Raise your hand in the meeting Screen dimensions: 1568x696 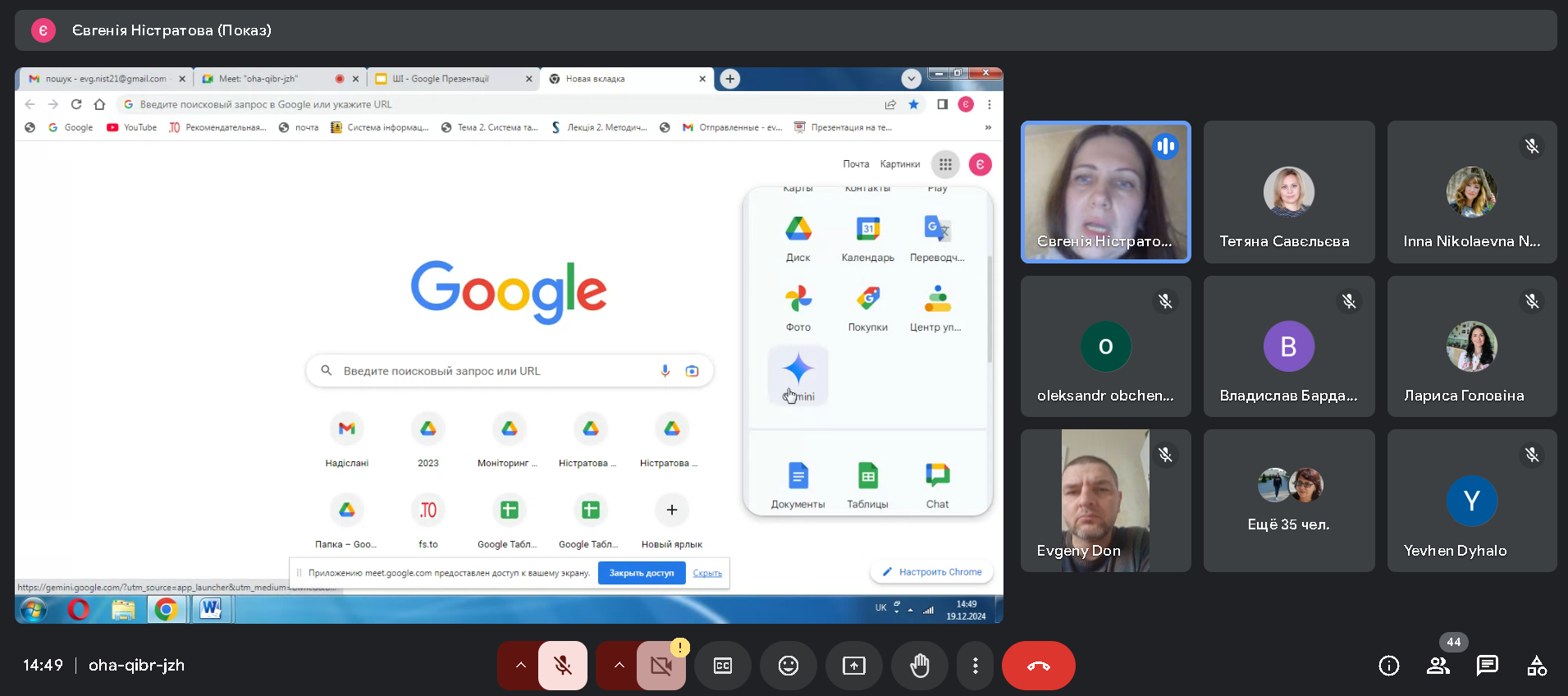(x=920, y=666)
